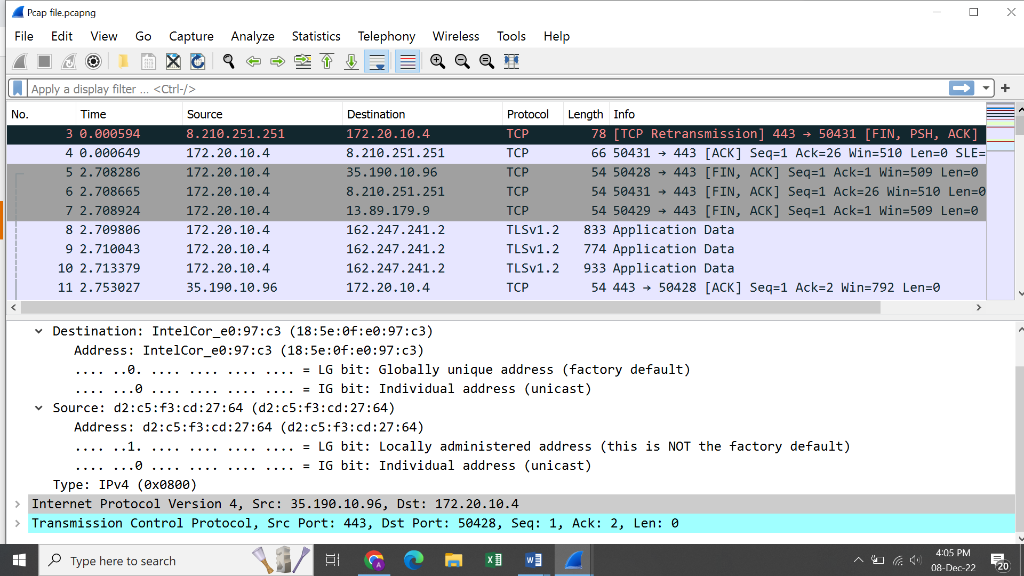Click the Save capture file icon
This screenshot has width=1024, height=576.
(148, 61)
